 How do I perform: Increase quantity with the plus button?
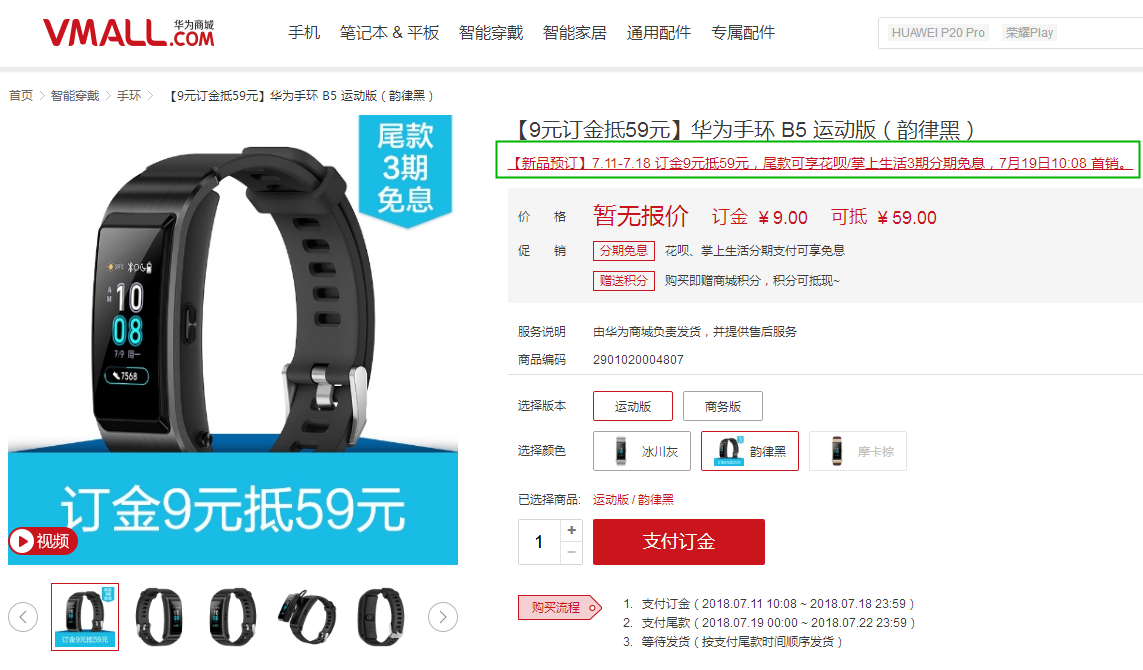point(572,530)
